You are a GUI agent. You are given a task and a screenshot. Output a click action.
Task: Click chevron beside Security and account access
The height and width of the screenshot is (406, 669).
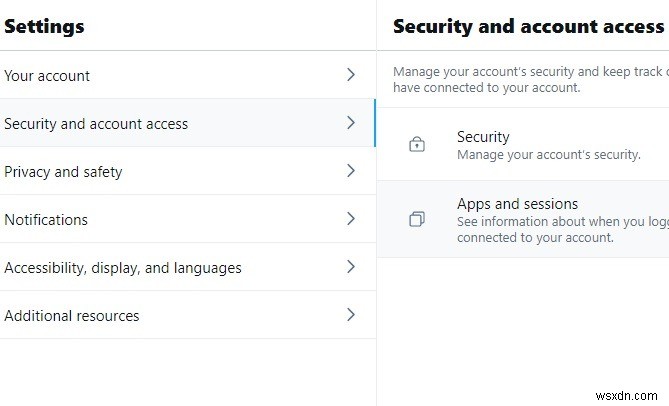(350, 123)
